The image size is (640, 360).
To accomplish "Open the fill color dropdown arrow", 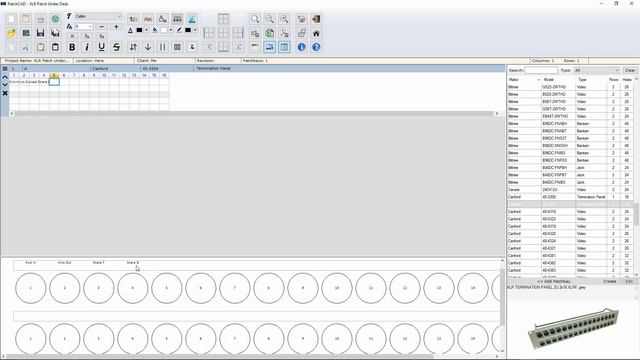I will coord(171,30).
